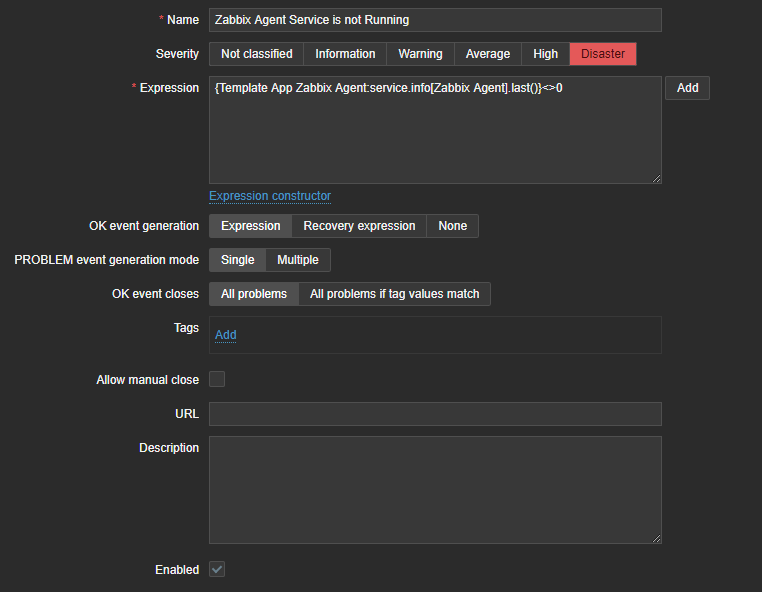Click the URL input field
Image resolution: width=762 pixels, height=592 pixels.
click(435, 414)
